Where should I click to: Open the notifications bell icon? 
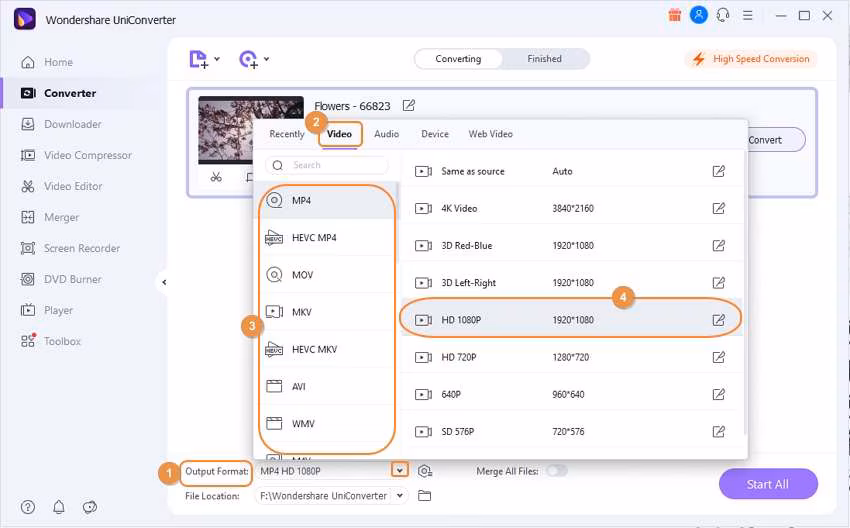59,507
